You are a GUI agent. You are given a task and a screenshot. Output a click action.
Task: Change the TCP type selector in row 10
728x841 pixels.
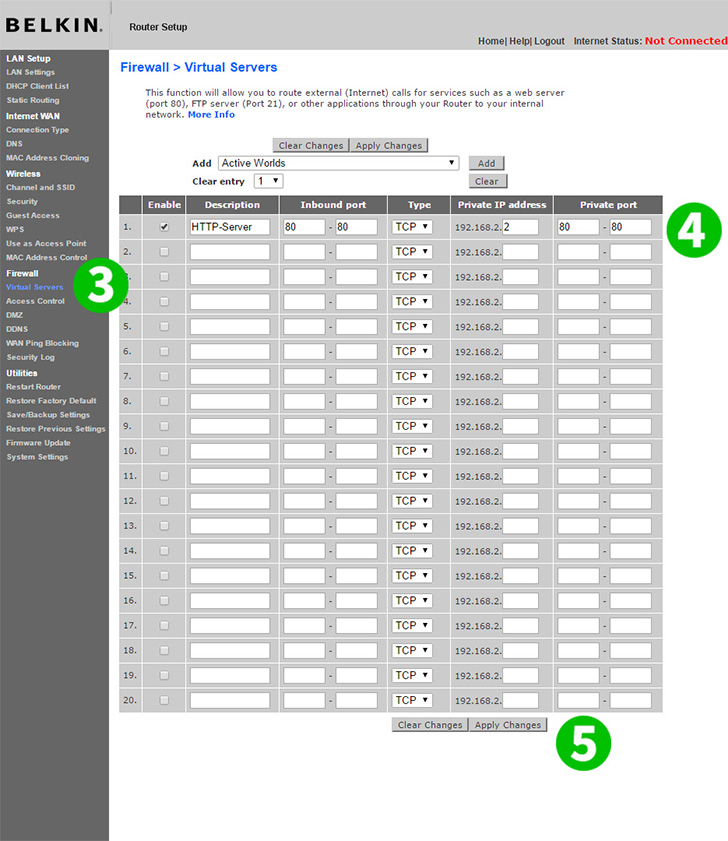click(412, 451)
